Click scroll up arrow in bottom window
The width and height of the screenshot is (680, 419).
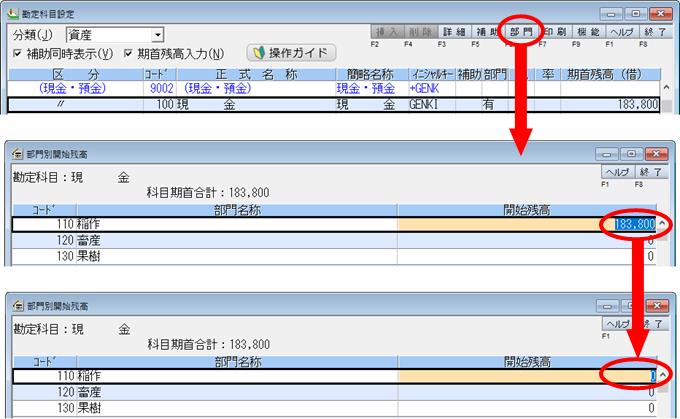(663, 376)
